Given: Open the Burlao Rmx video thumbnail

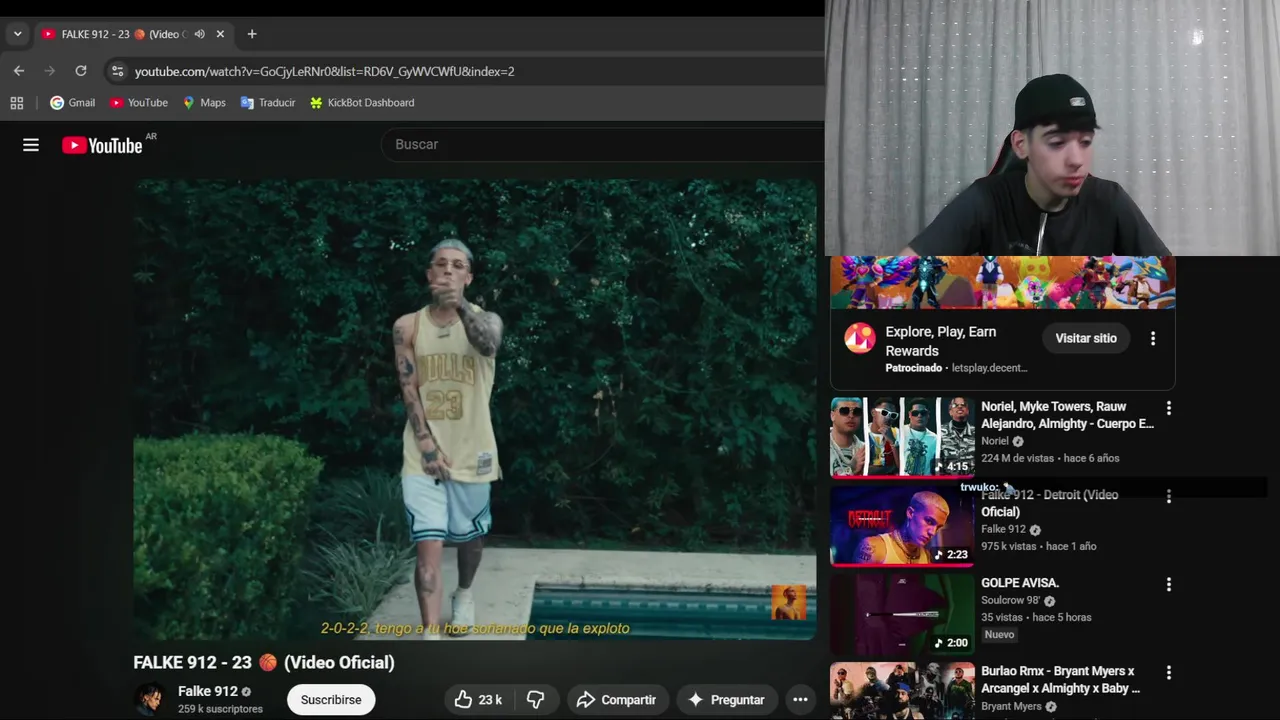Looking at the screenshot, I should click(x=902, y=691).
